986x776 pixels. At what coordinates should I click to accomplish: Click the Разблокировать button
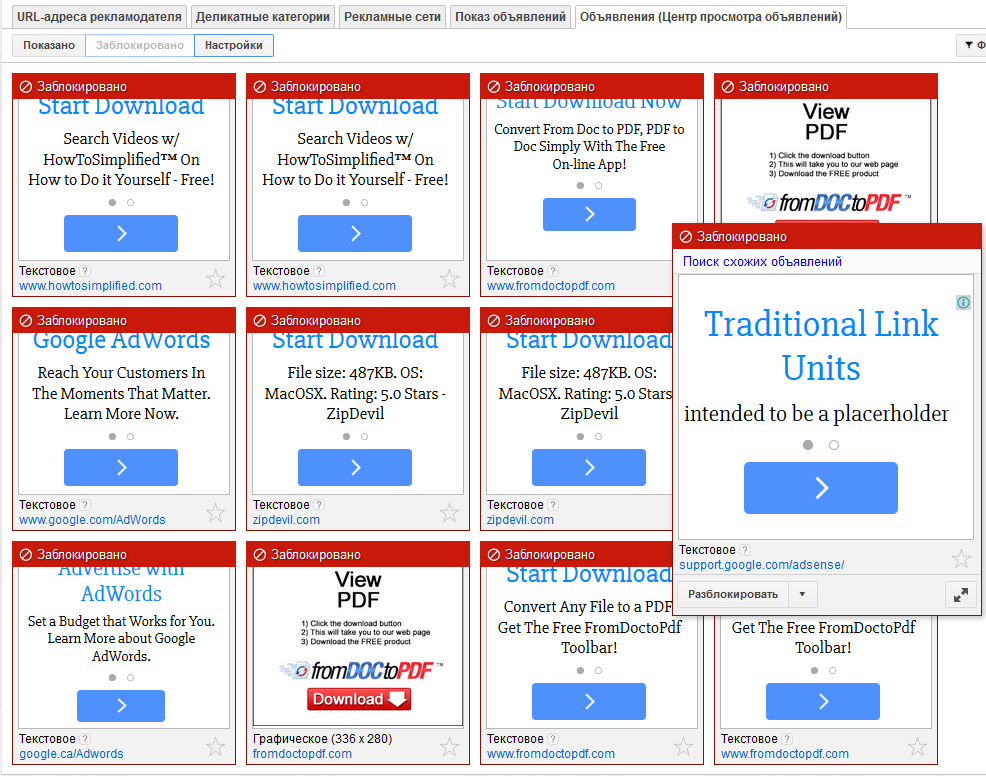pyautogui.click(x=733, y=594)
